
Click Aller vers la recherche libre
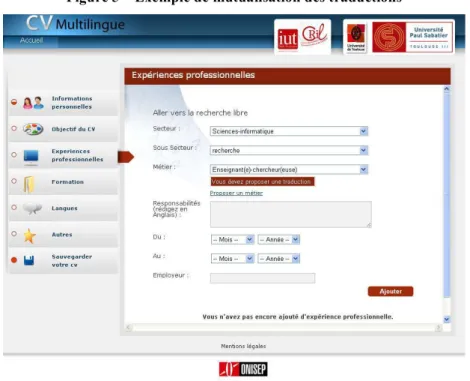pyautogui.click(x=200, y=113)
